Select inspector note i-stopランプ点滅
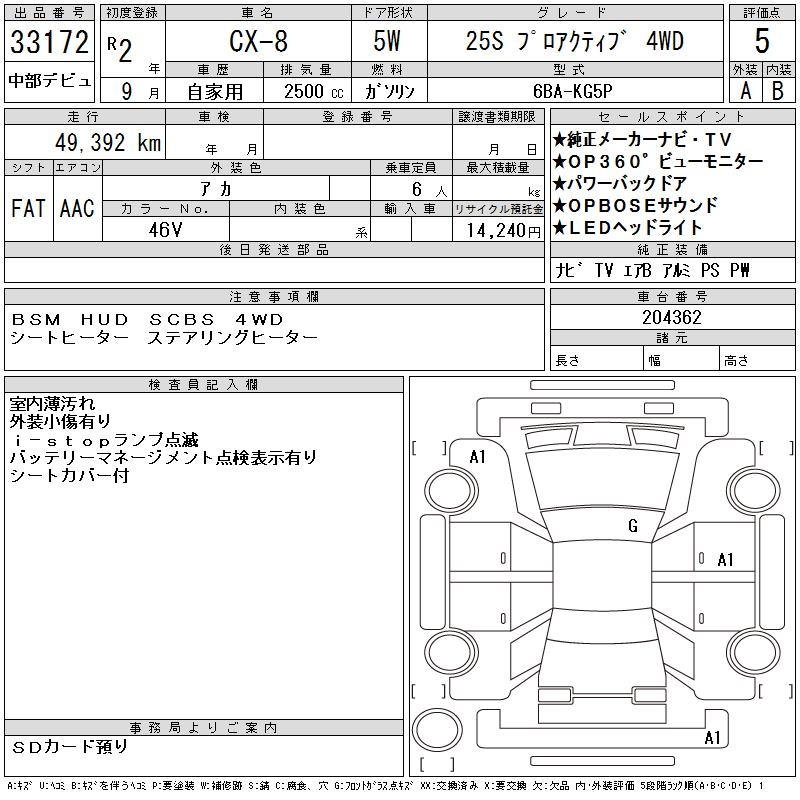This screenshot has width=800, height=800. pos(104,439)
